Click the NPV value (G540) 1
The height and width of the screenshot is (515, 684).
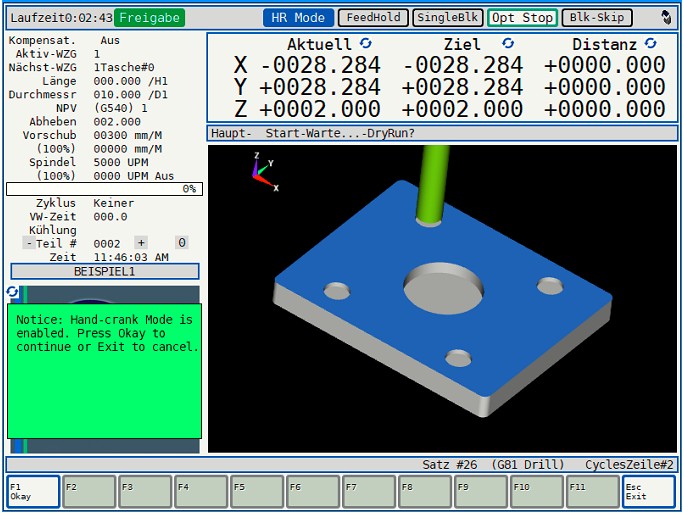pyautogui.click(x=121, y=108)
